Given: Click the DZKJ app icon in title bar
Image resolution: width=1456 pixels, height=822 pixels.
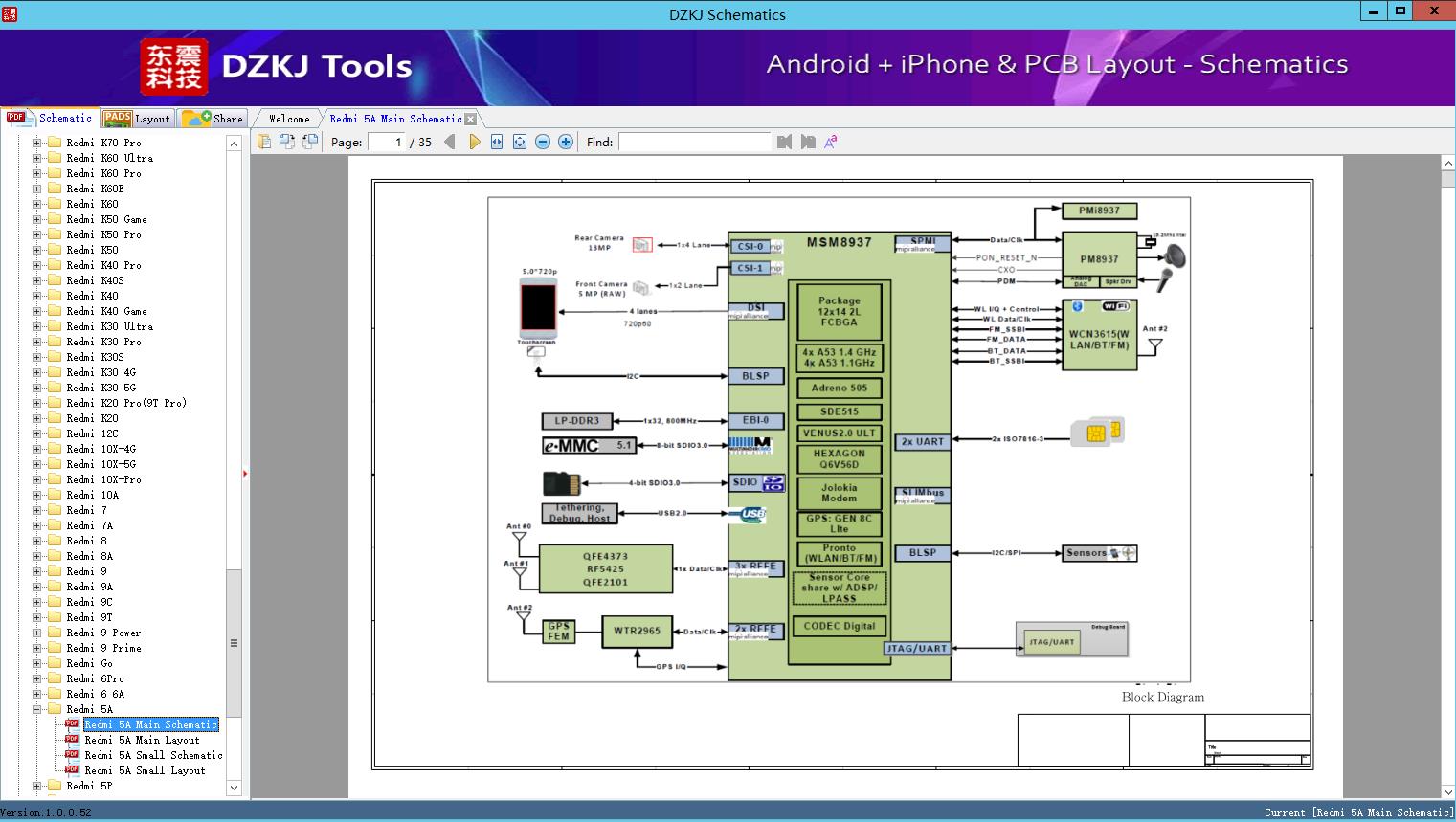Looking at the screenshot, I should point(9,13).
